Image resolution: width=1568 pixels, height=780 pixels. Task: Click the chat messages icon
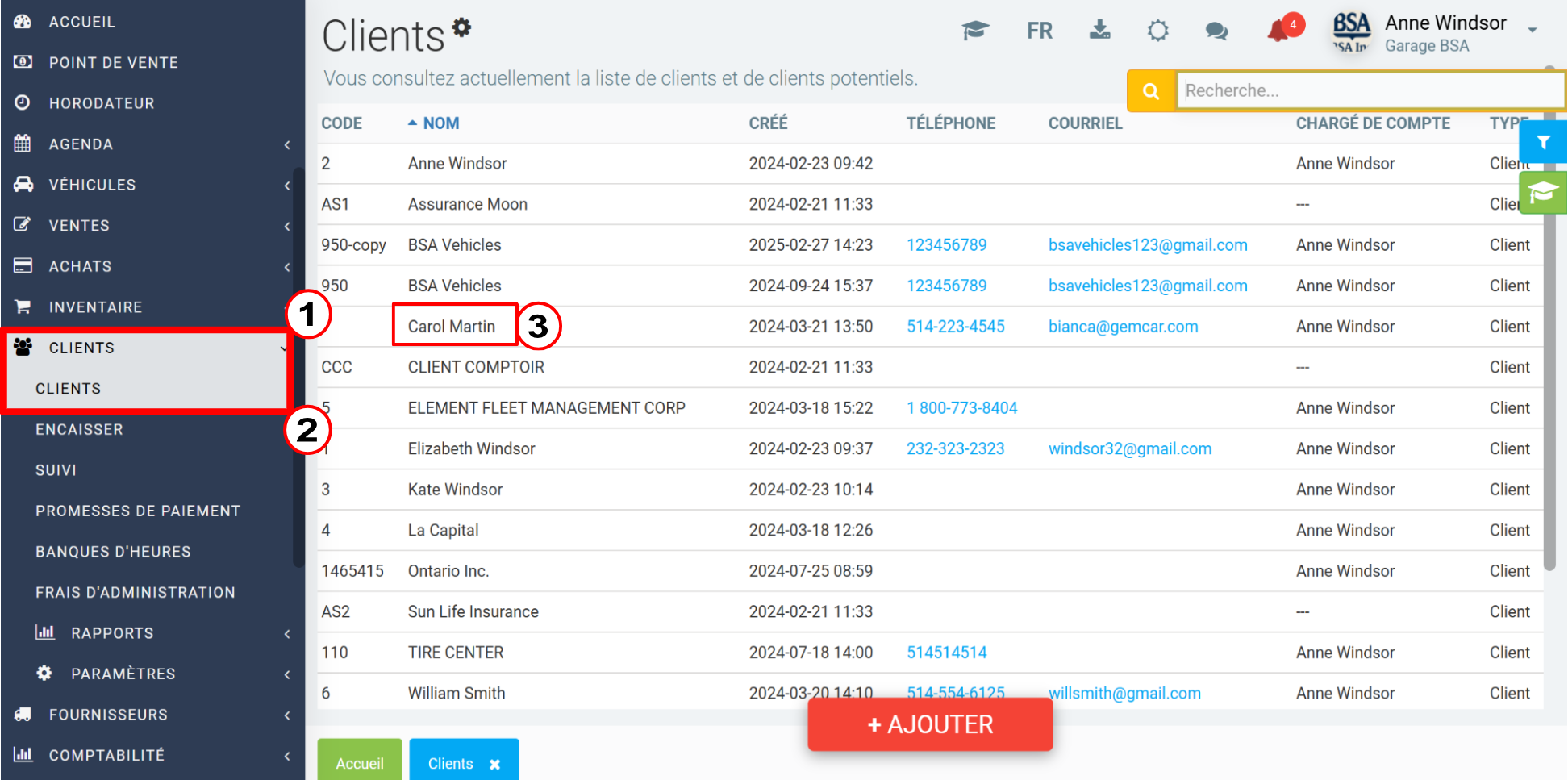pos(1216,31)
